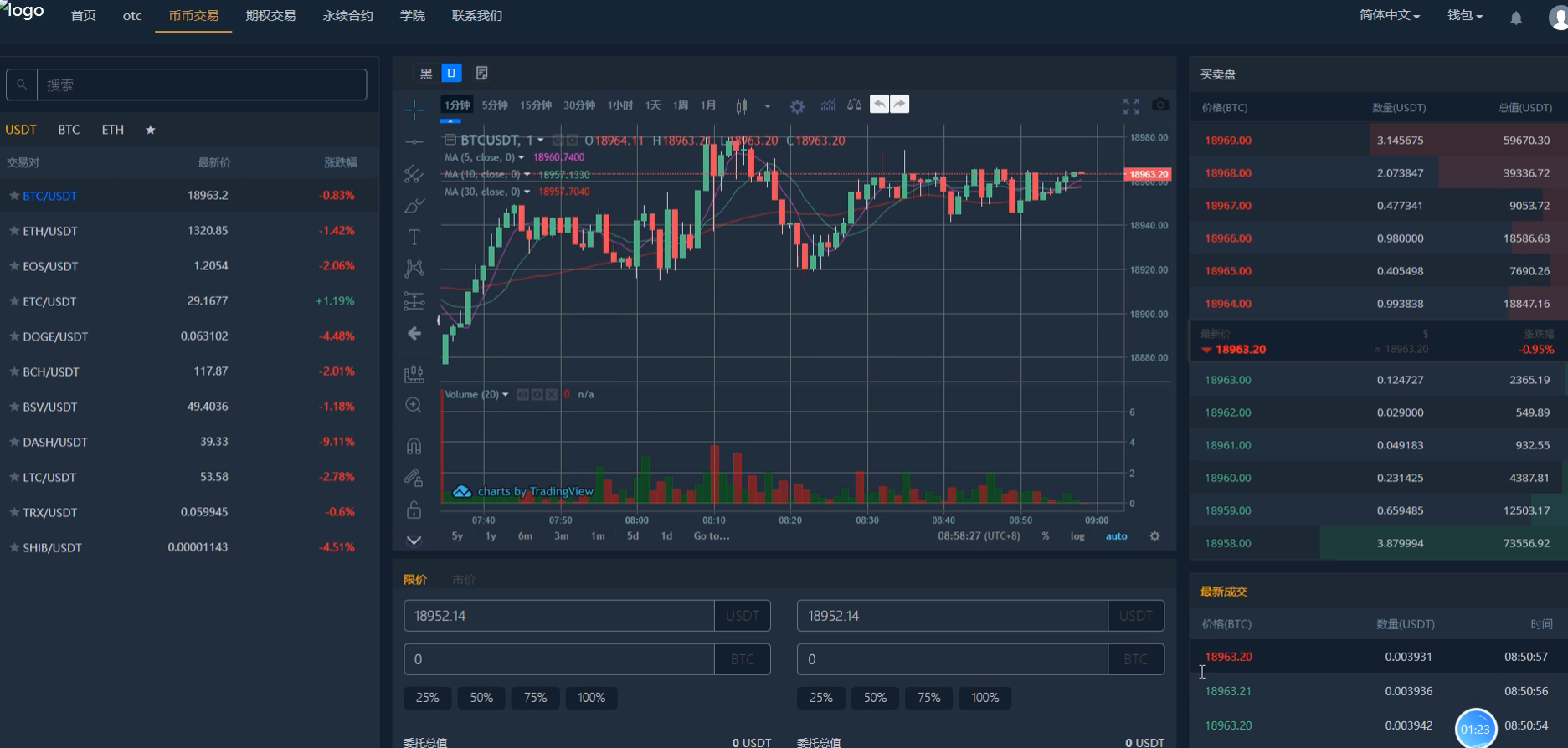The height and width of the screenshot is (748, 1568).
Task: Open the candlestick chart type dropdown arrow
Action: (767, 106)
